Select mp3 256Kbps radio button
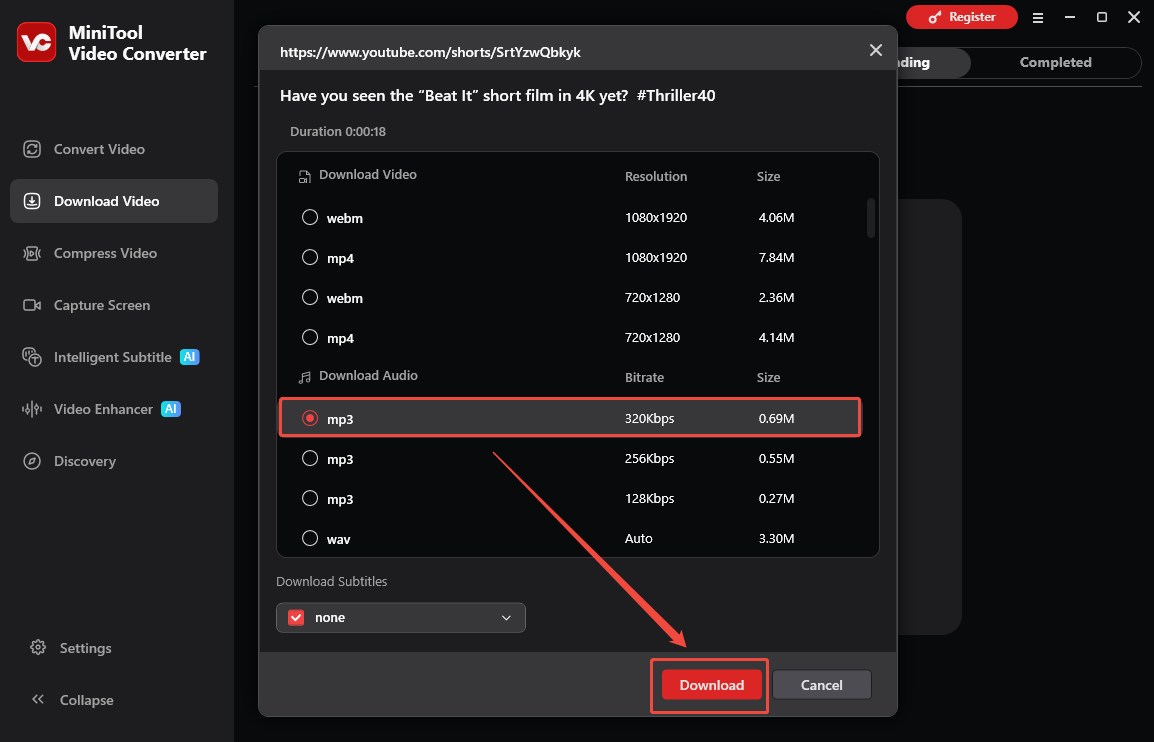1154x742 pixels. 310,458
